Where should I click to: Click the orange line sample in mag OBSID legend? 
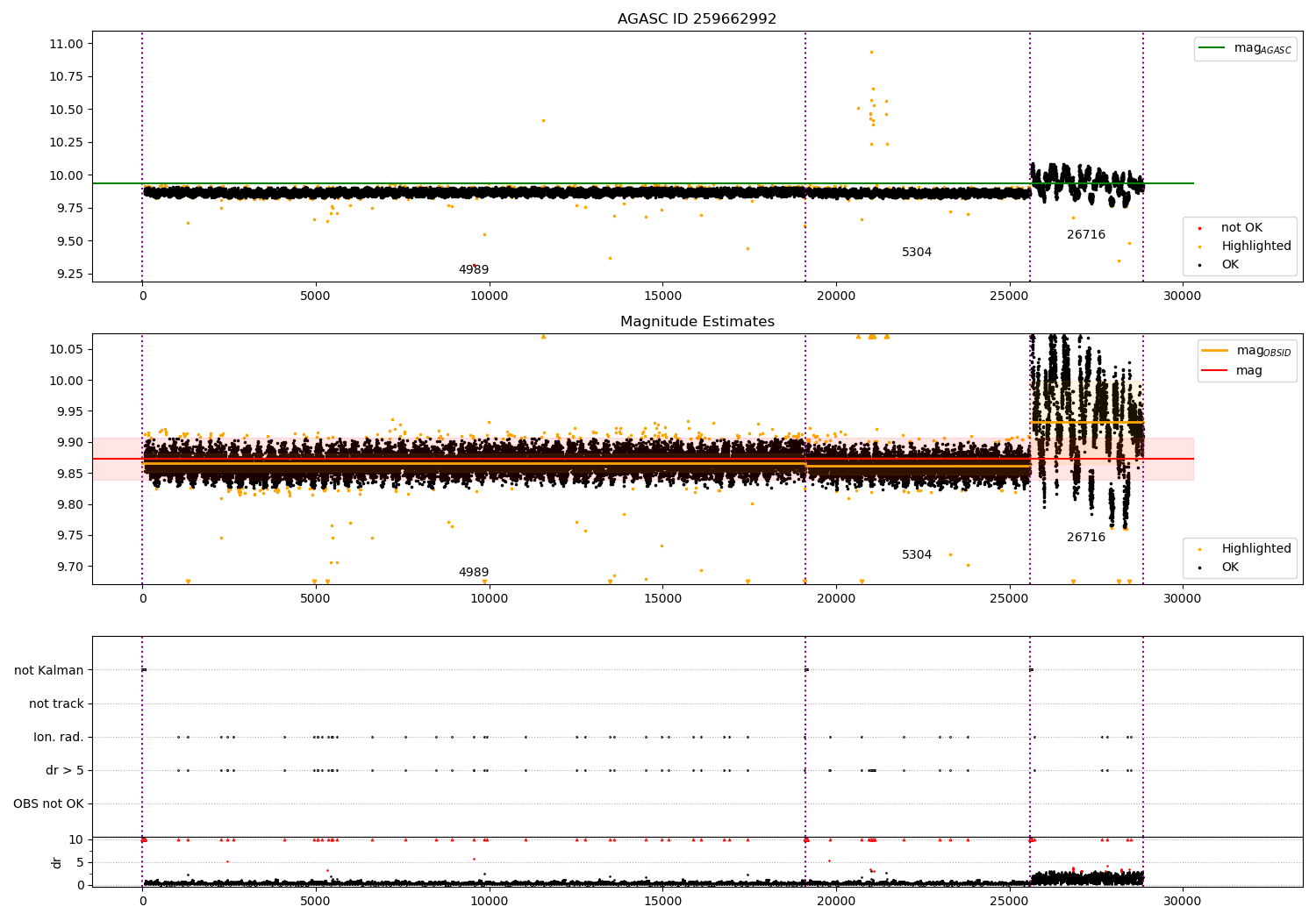coord(1215,350)
